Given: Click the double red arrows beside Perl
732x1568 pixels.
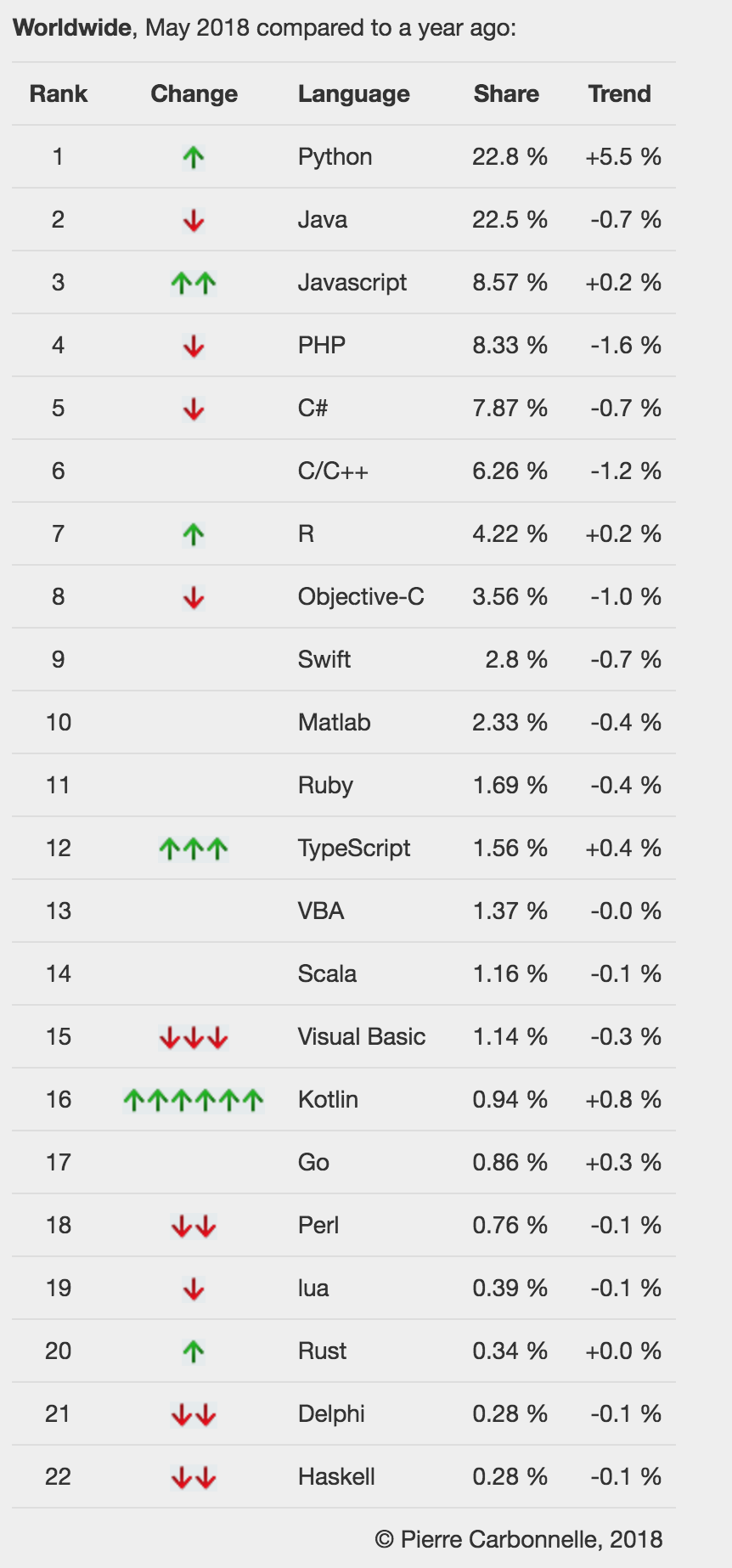Looking at the screenshot, I should pyautogui.click(x=194, y=1226).
